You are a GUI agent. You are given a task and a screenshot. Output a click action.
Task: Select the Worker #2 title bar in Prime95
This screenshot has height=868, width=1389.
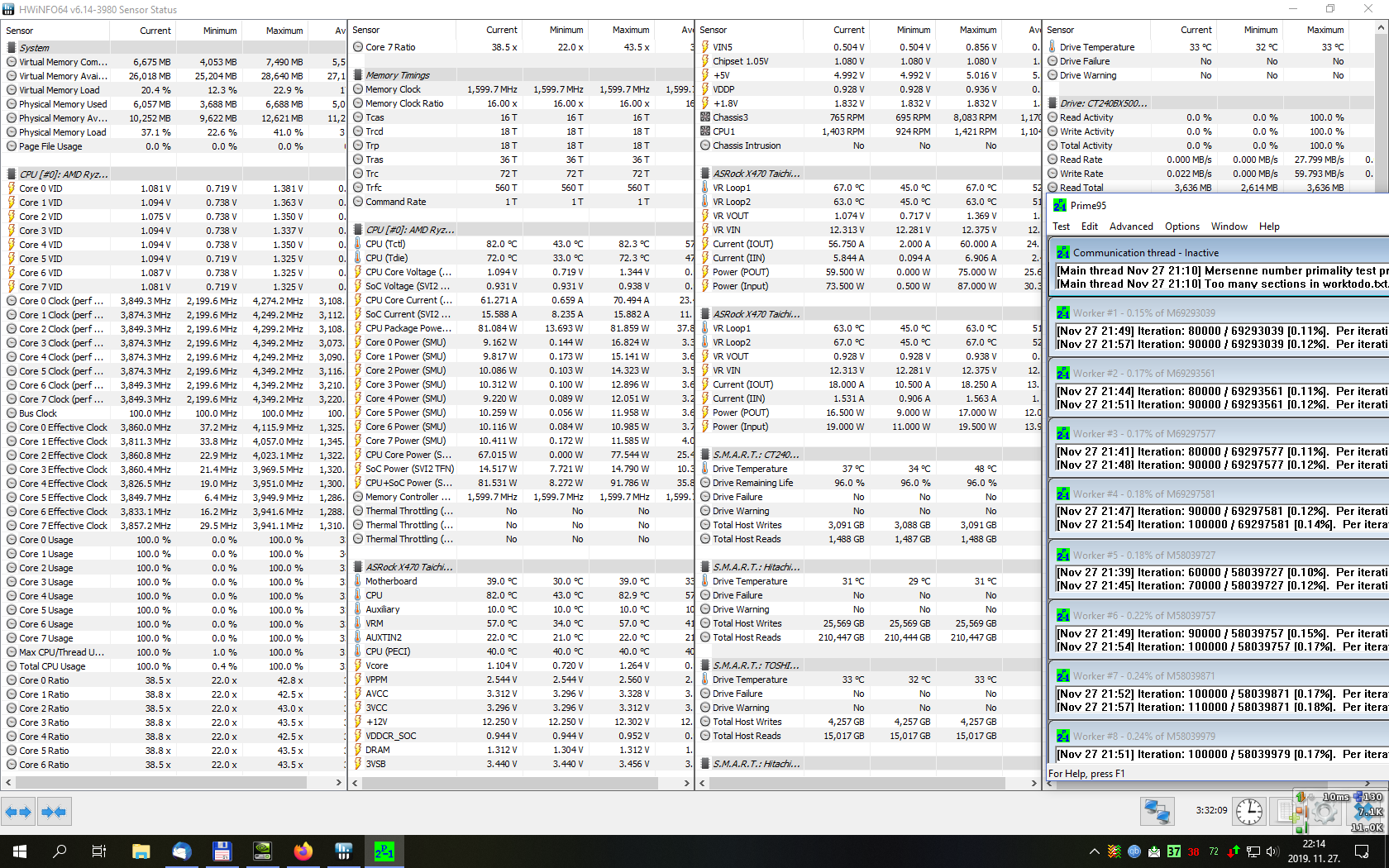[1220, 373]
